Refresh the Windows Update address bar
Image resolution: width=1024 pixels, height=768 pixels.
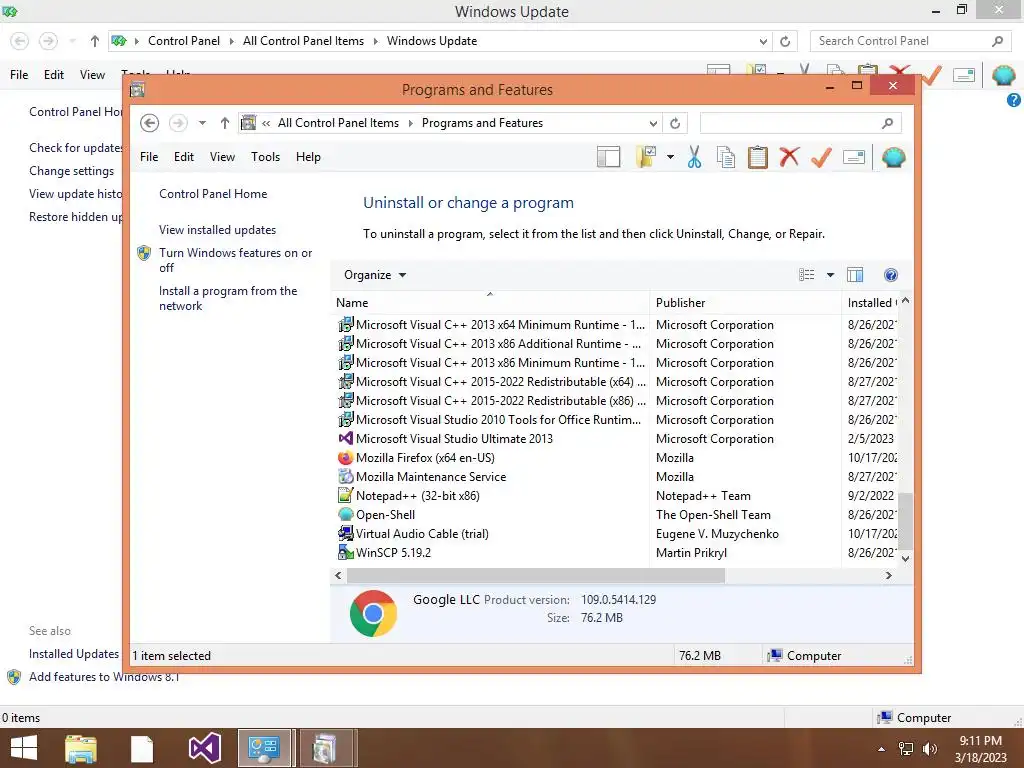785,41
